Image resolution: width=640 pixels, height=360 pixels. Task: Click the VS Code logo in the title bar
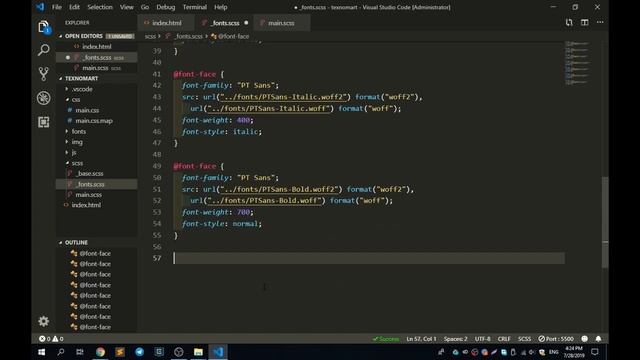(40, 7)
